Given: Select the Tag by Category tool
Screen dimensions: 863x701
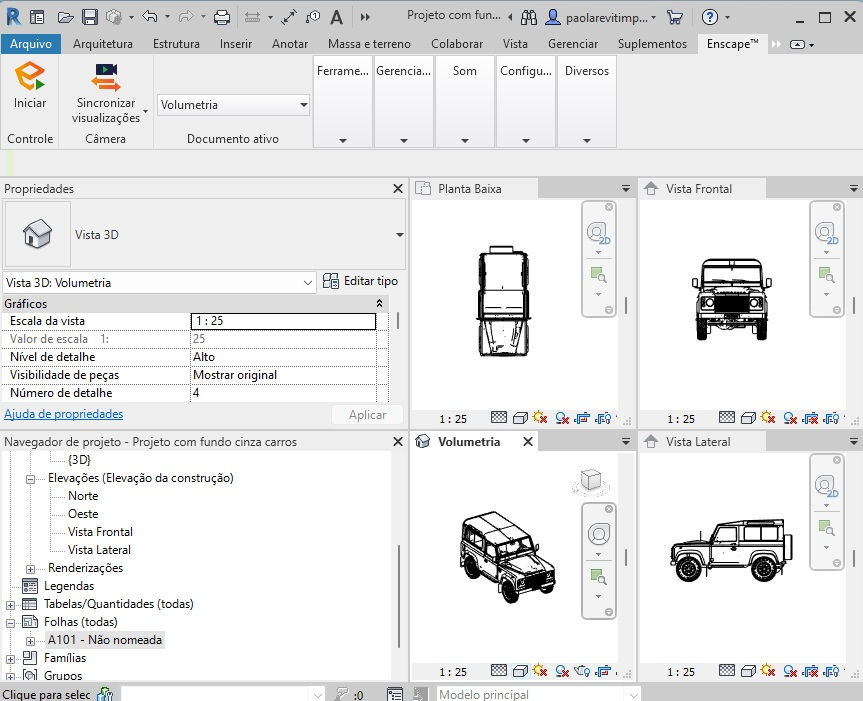Looking at the screenshot, I should click(313, 17).
